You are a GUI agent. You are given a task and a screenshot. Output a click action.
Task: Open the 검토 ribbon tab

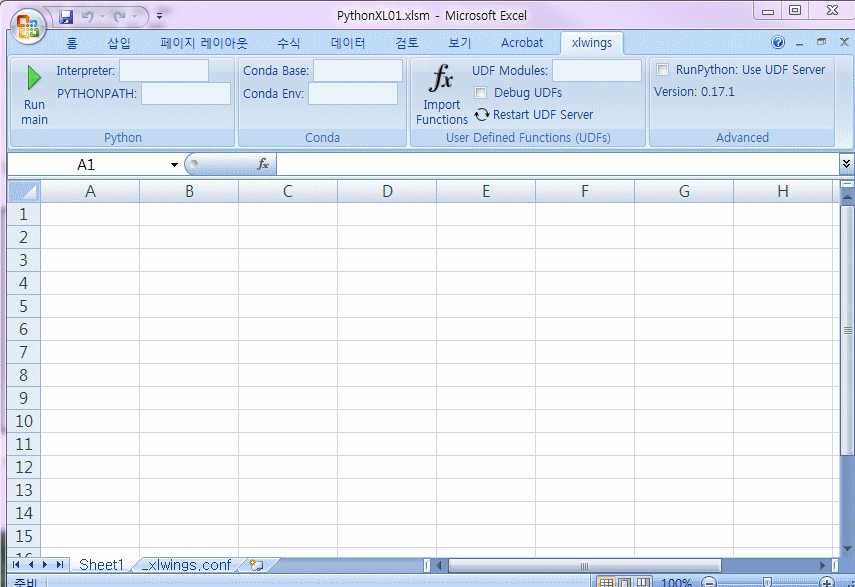[x=407, y=43]
